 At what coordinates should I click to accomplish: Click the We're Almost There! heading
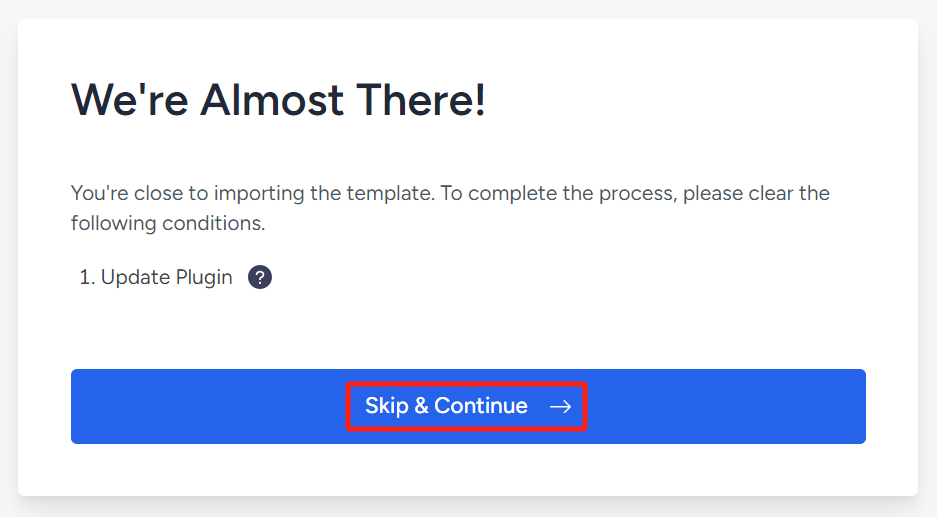278,100
